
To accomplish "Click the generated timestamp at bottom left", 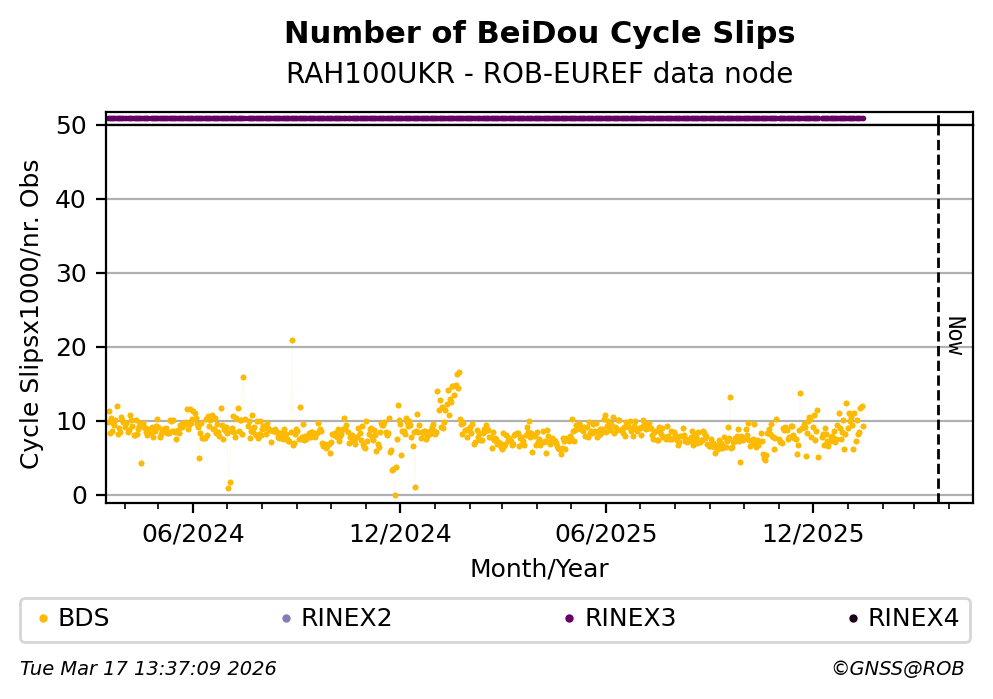I will click(x=148, y=669).
